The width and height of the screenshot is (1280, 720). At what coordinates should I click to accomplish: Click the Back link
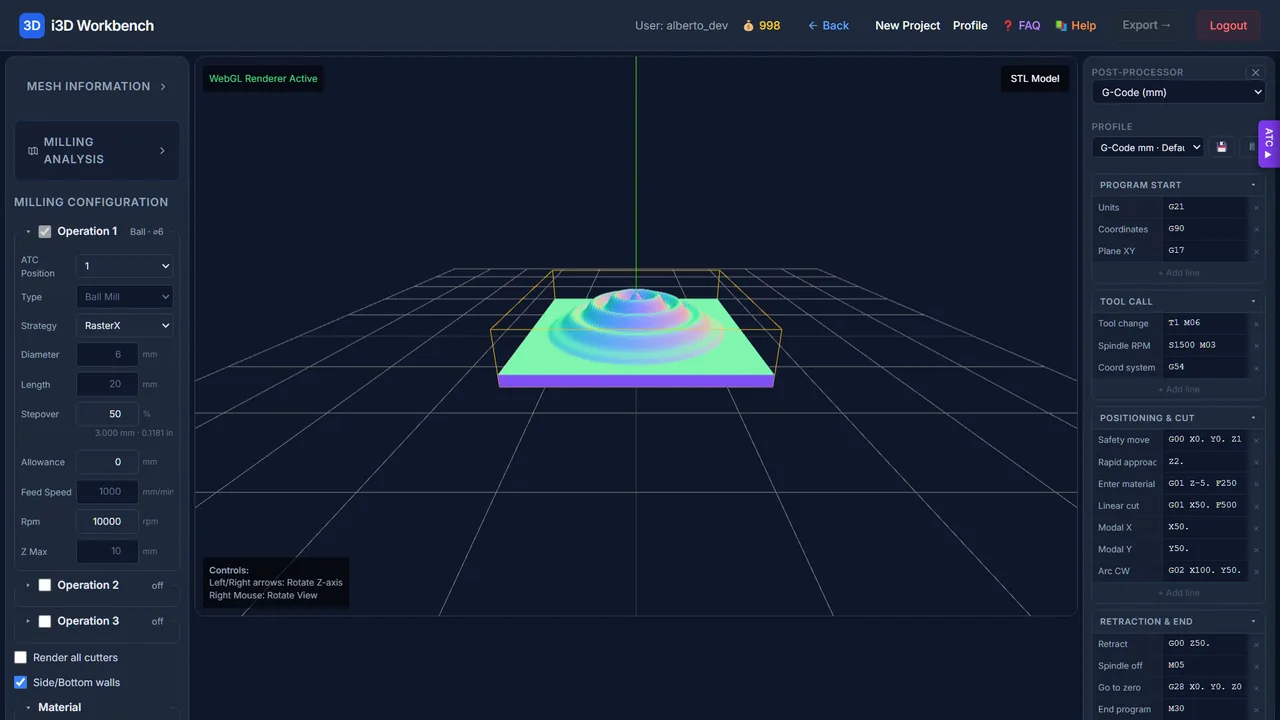[x=828, y=26]
